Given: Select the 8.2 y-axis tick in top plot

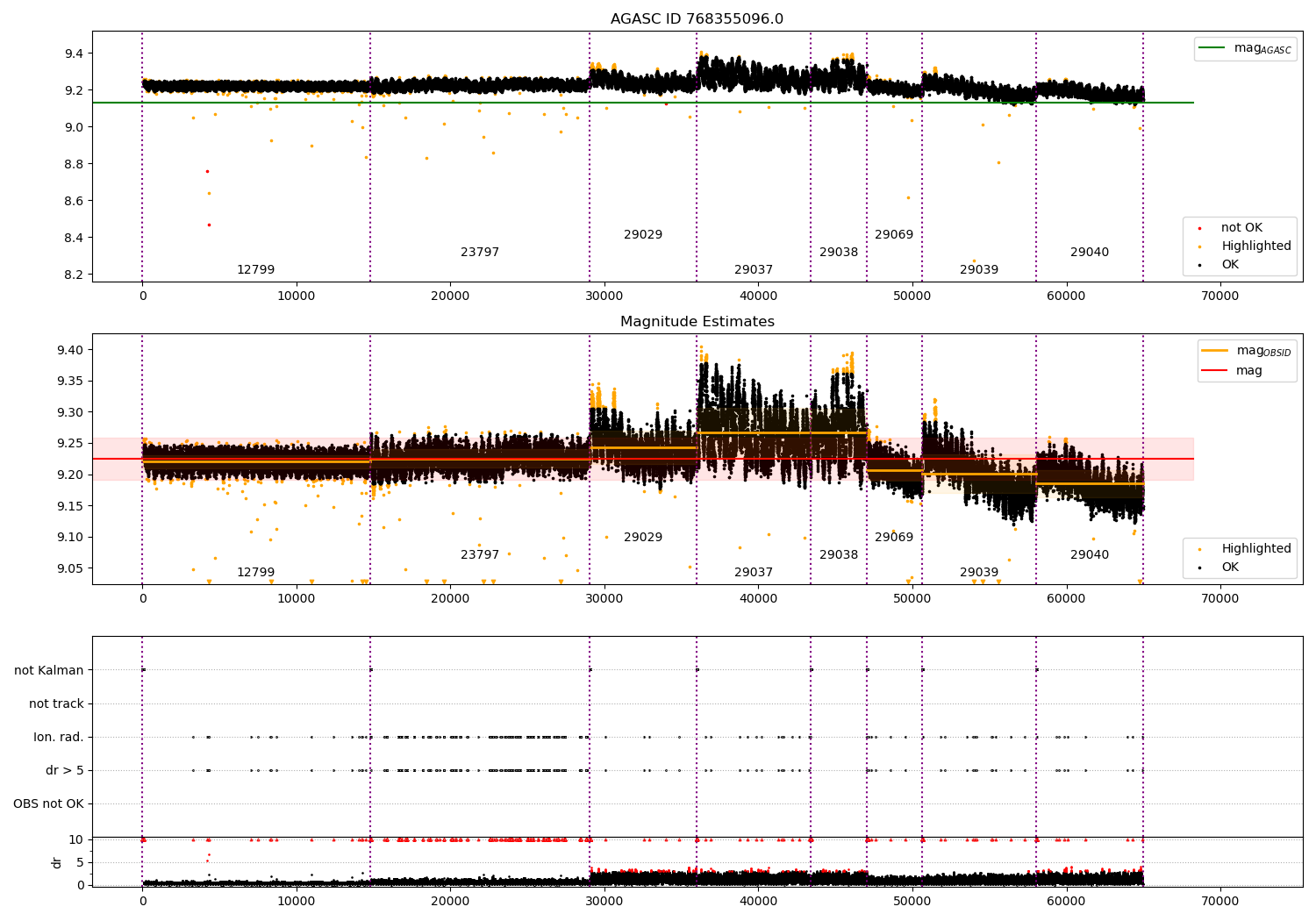Looking at the screenshot, I should pos(74,275).
